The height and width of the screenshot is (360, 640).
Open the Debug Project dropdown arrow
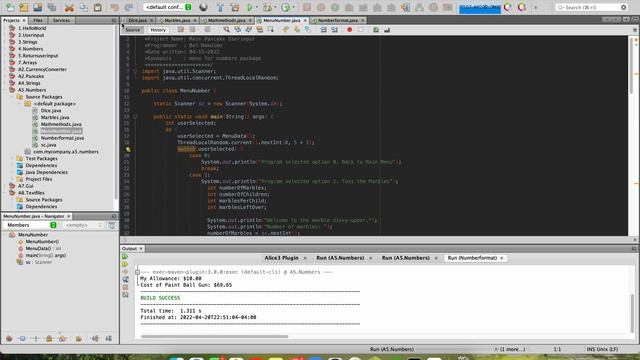pyautogui.click(x=275, y=7)
